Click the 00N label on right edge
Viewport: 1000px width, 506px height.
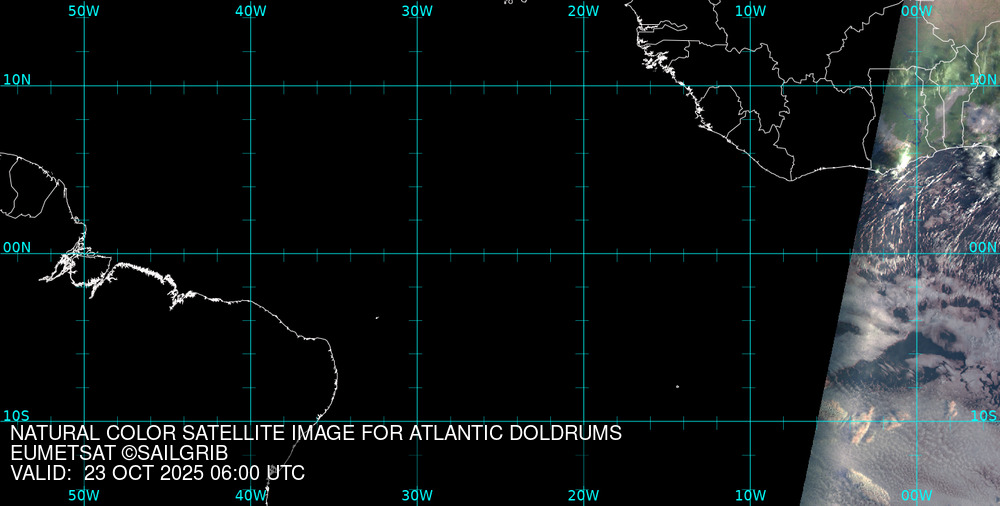coord(984,247)
